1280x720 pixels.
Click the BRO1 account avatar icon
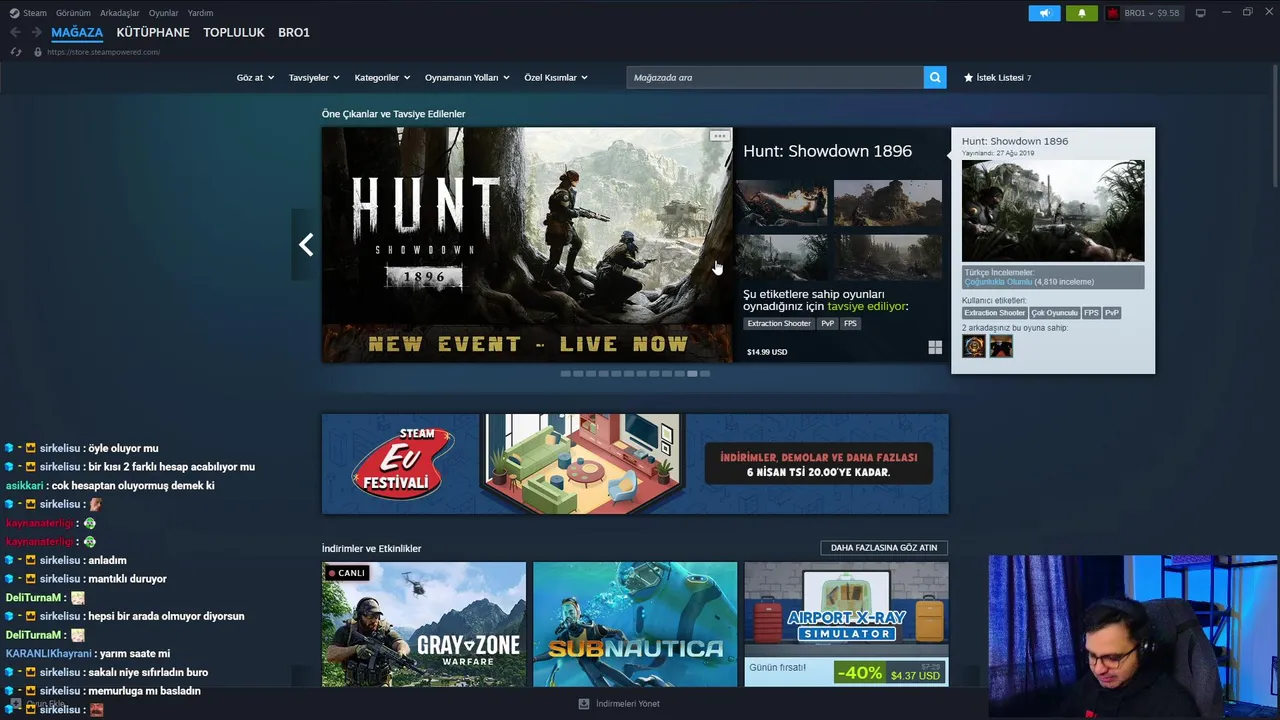1112,13
